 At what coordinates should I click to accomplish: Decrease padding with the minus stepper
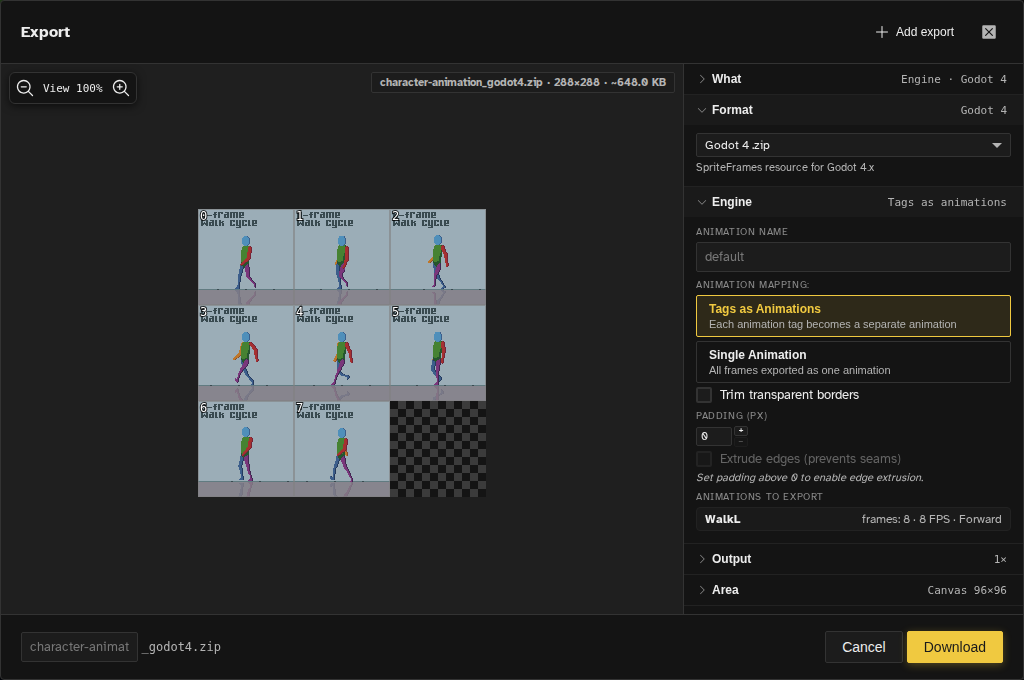(741, 441)
